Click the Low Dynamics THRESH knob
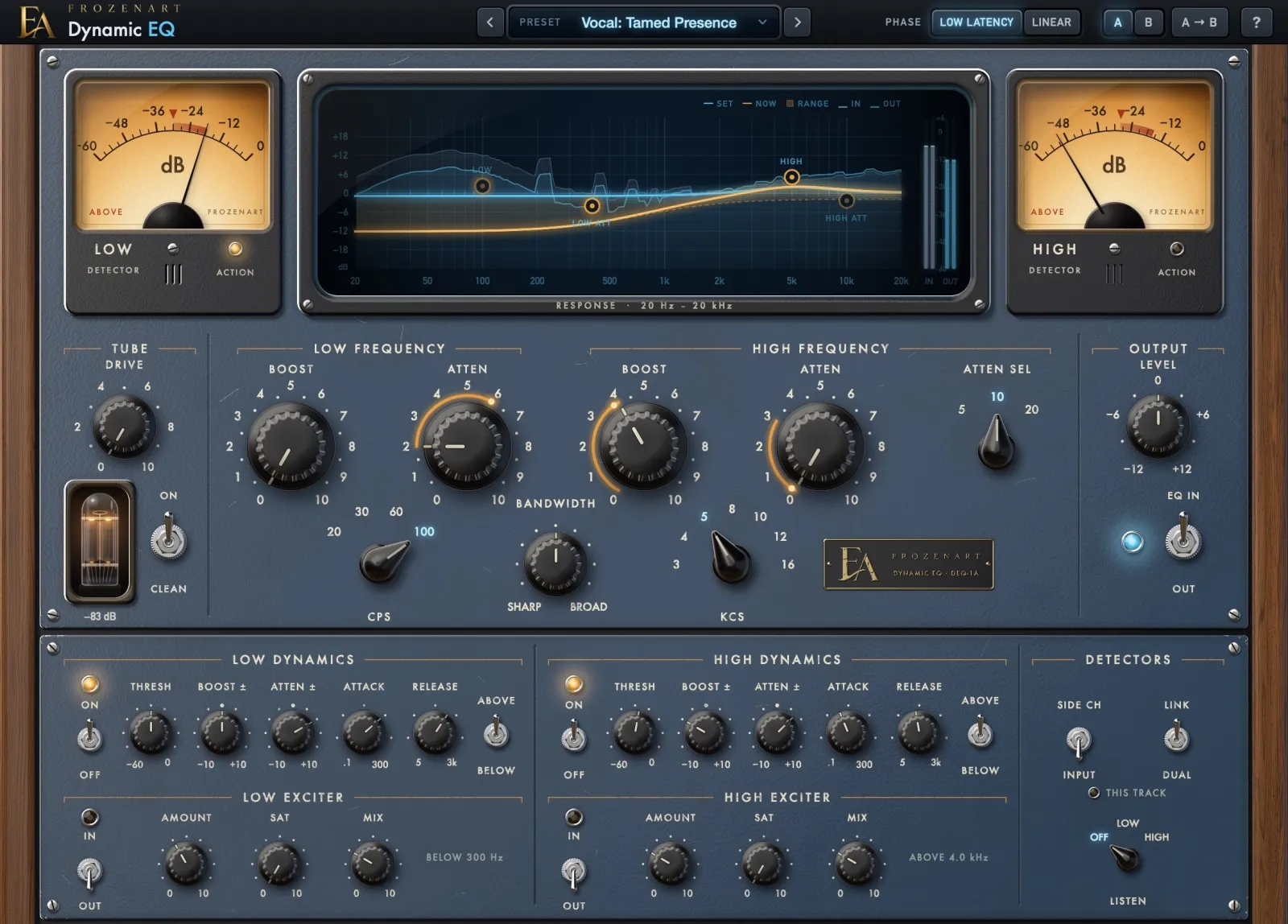 pos(151,732)
